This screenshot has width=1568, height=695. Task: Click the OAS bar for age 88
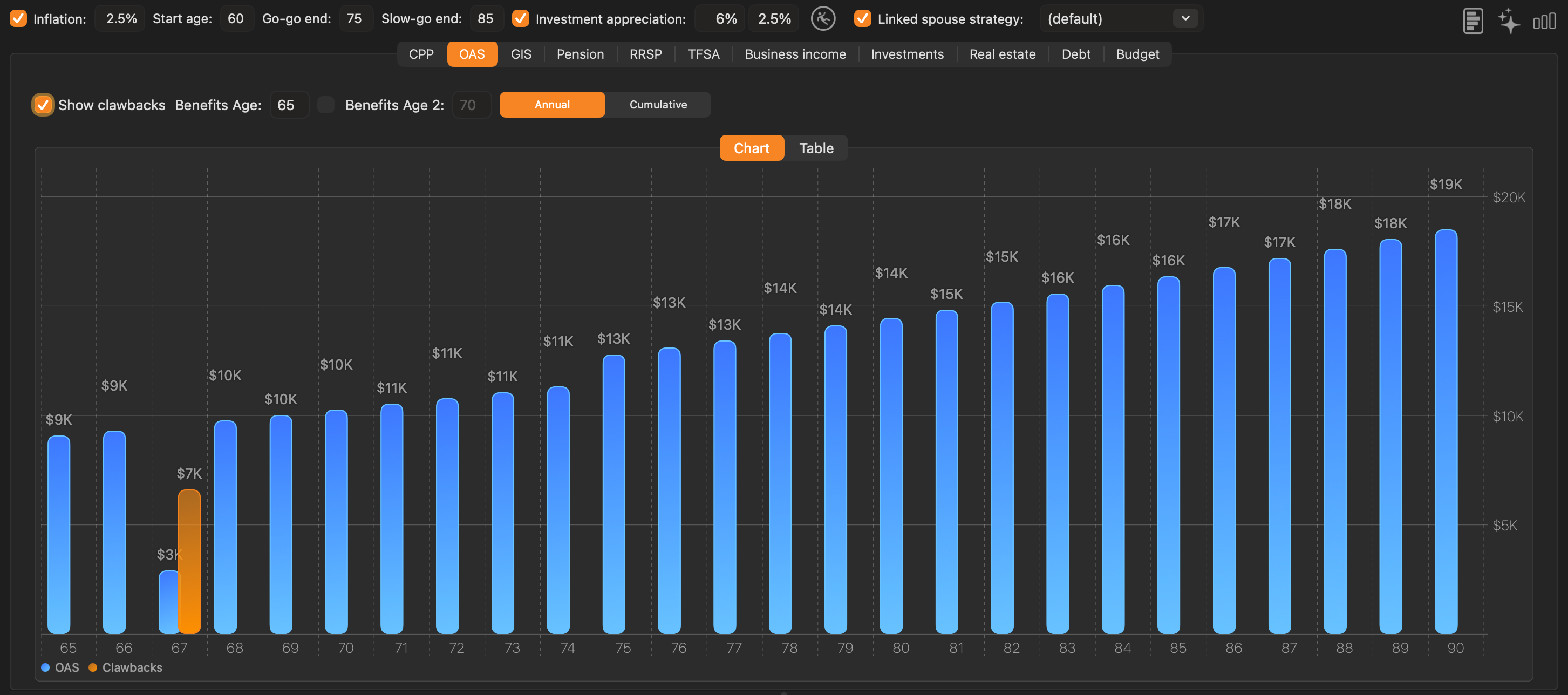1335,441
